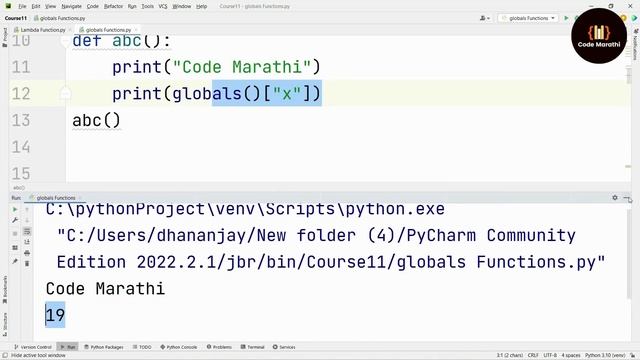Open the Services tool window
Viewport: 640px width, 360px height.
click(284, 347)
